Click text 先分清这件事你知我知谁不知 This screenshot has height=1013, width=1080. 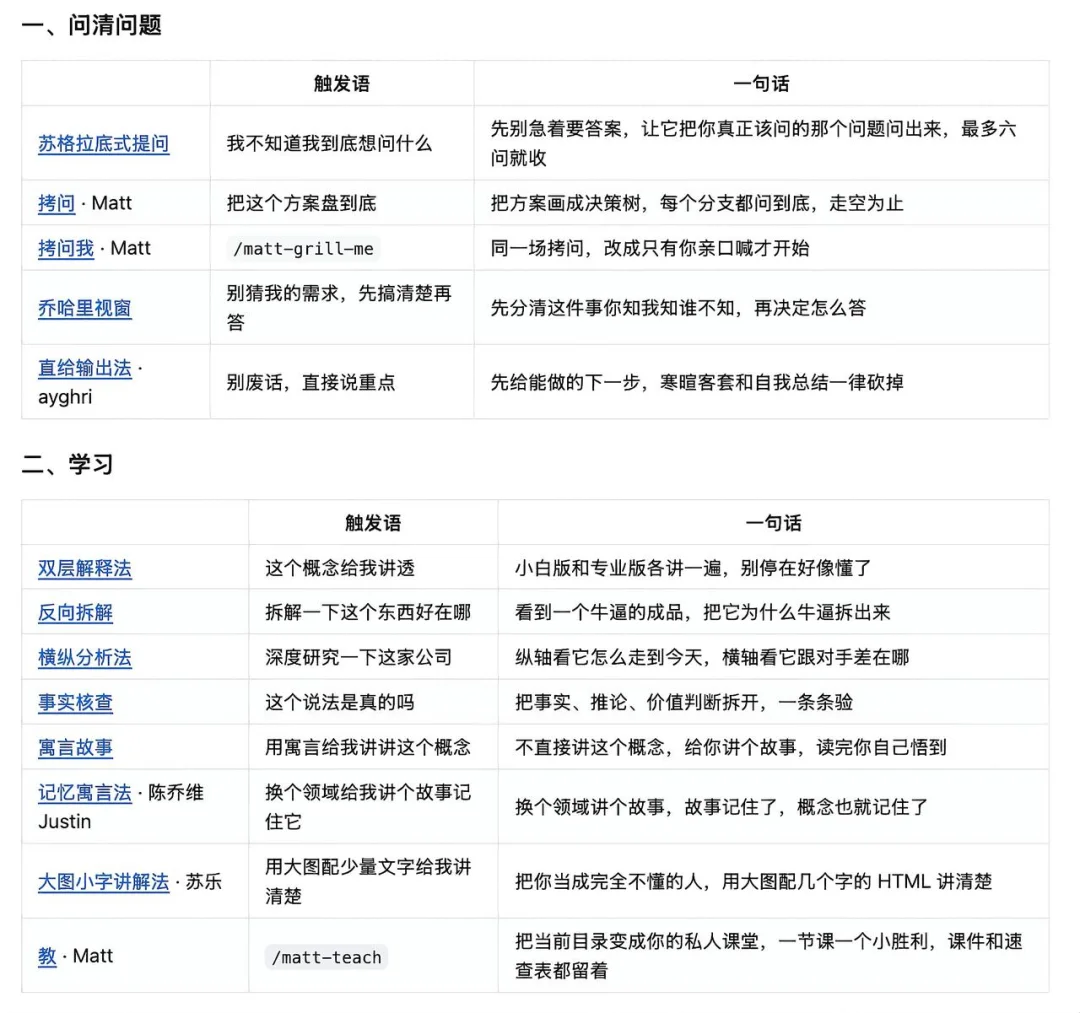coord(613,308)
